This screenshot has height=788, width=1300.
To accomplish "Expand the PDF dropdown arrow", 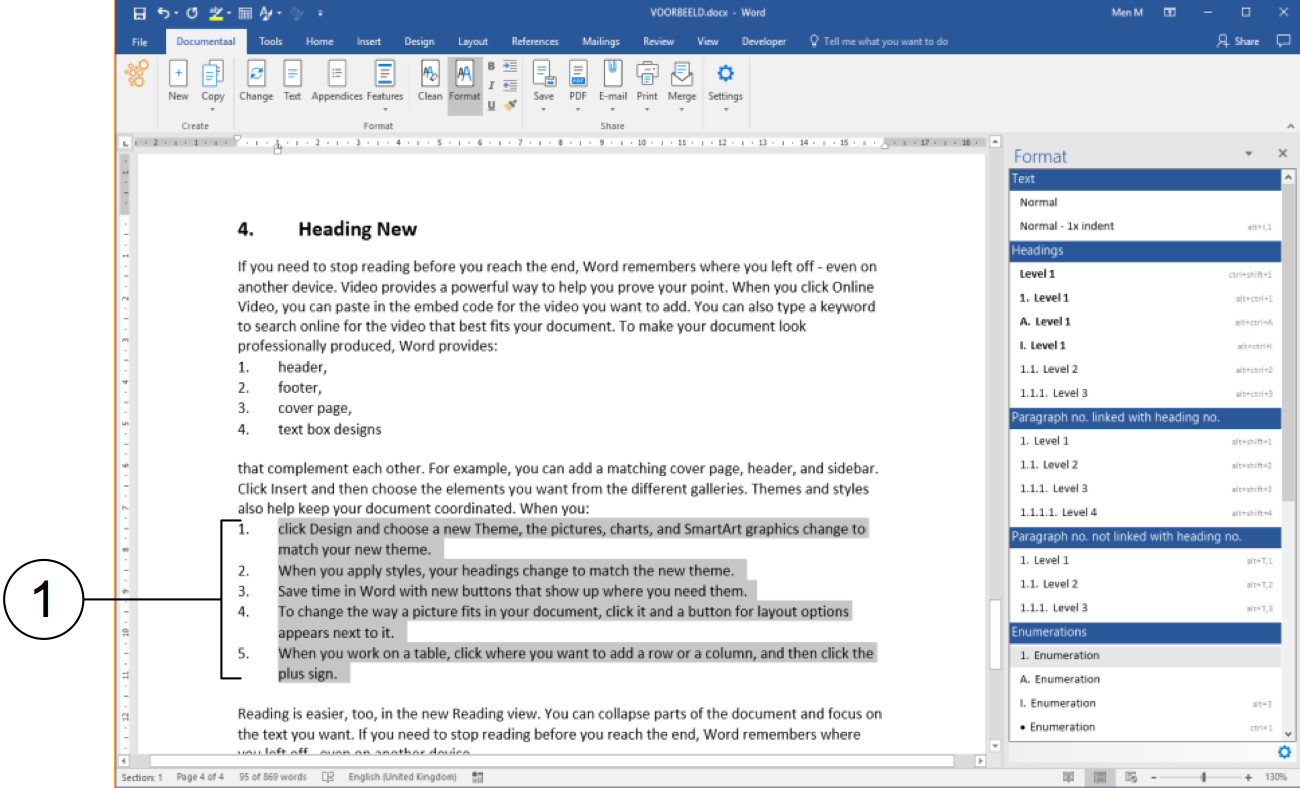I will [578, 109].
